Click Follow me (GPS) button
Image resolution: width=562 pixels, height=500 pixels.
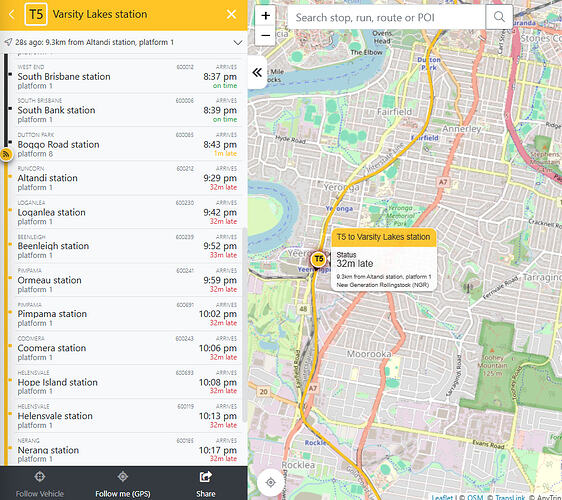point(123,484)
